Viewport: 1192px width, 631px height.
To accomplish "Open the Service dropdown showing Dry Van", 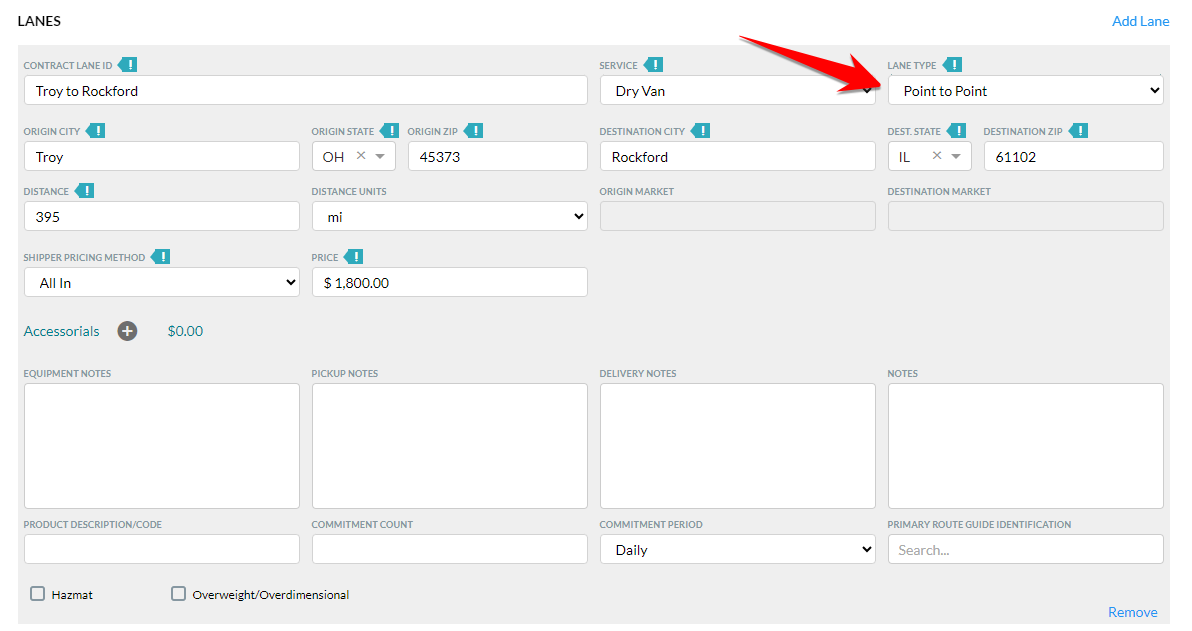I will point(737,91).
